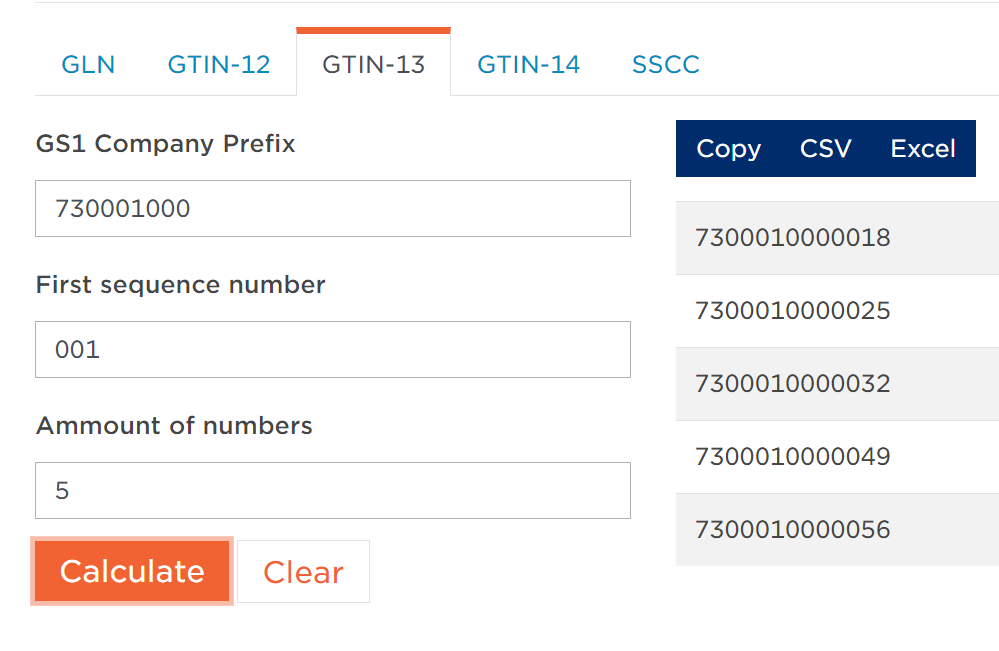Clear the form with the Clear button
Image resolution: width=999 pixels, height=651 pixels.
click(303, 571)
